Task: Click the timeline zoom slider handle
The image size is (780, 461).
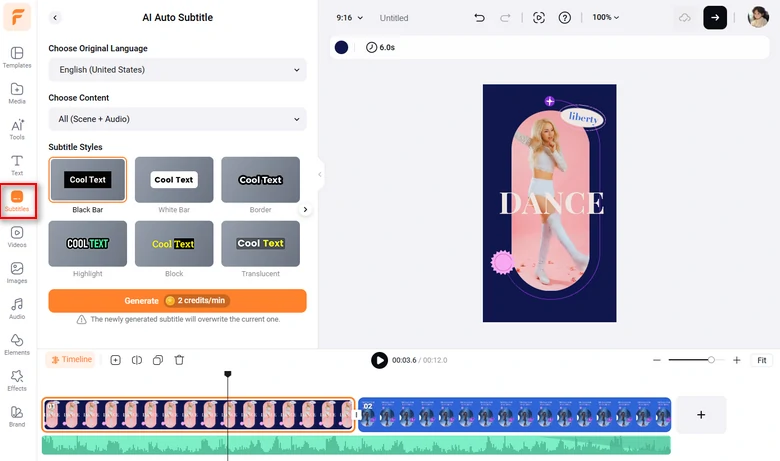Action: (x=711, y=360)
